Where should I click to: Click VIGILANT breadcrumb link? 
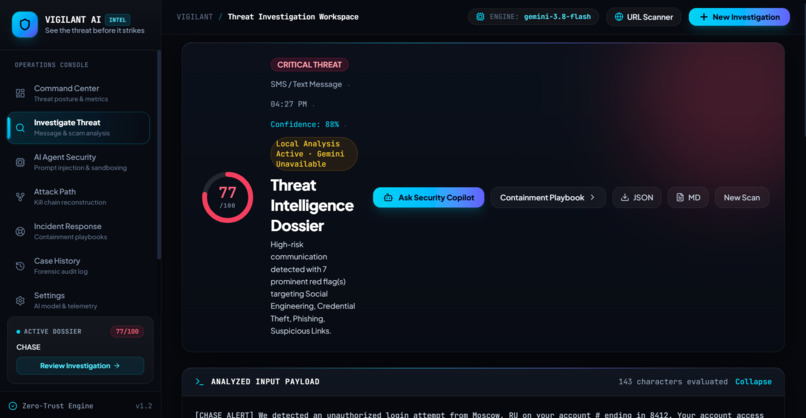tap(194, 17)
